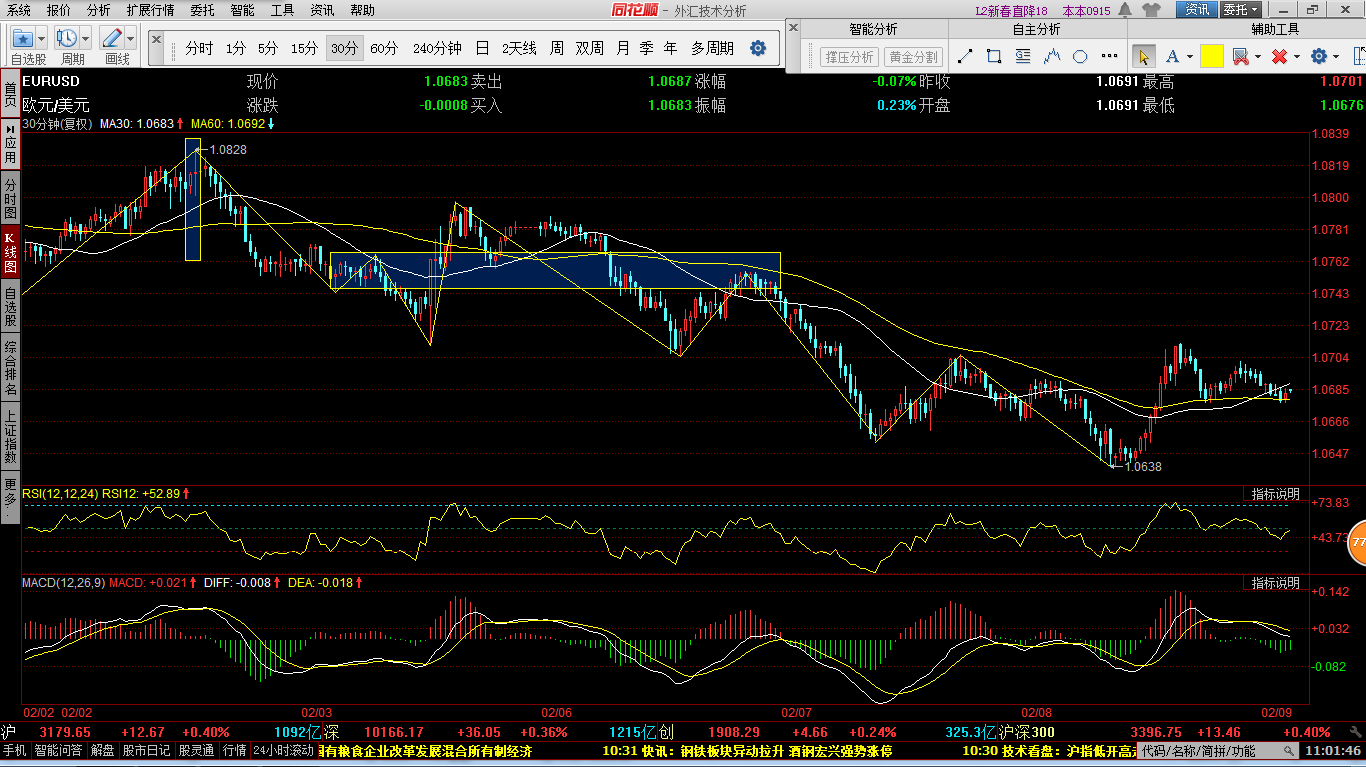Open the 分析 menu
This screenshot has height=767, width=1366.
click(98, 10)
